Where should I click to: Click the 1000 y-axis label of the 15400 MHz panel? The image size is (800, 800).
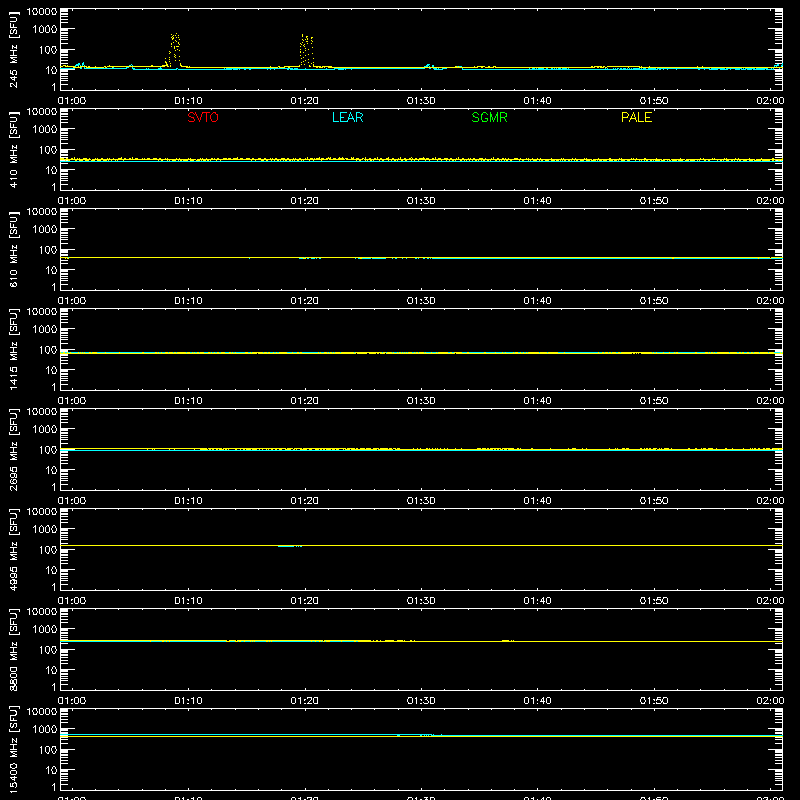click(x=45, y=730)
